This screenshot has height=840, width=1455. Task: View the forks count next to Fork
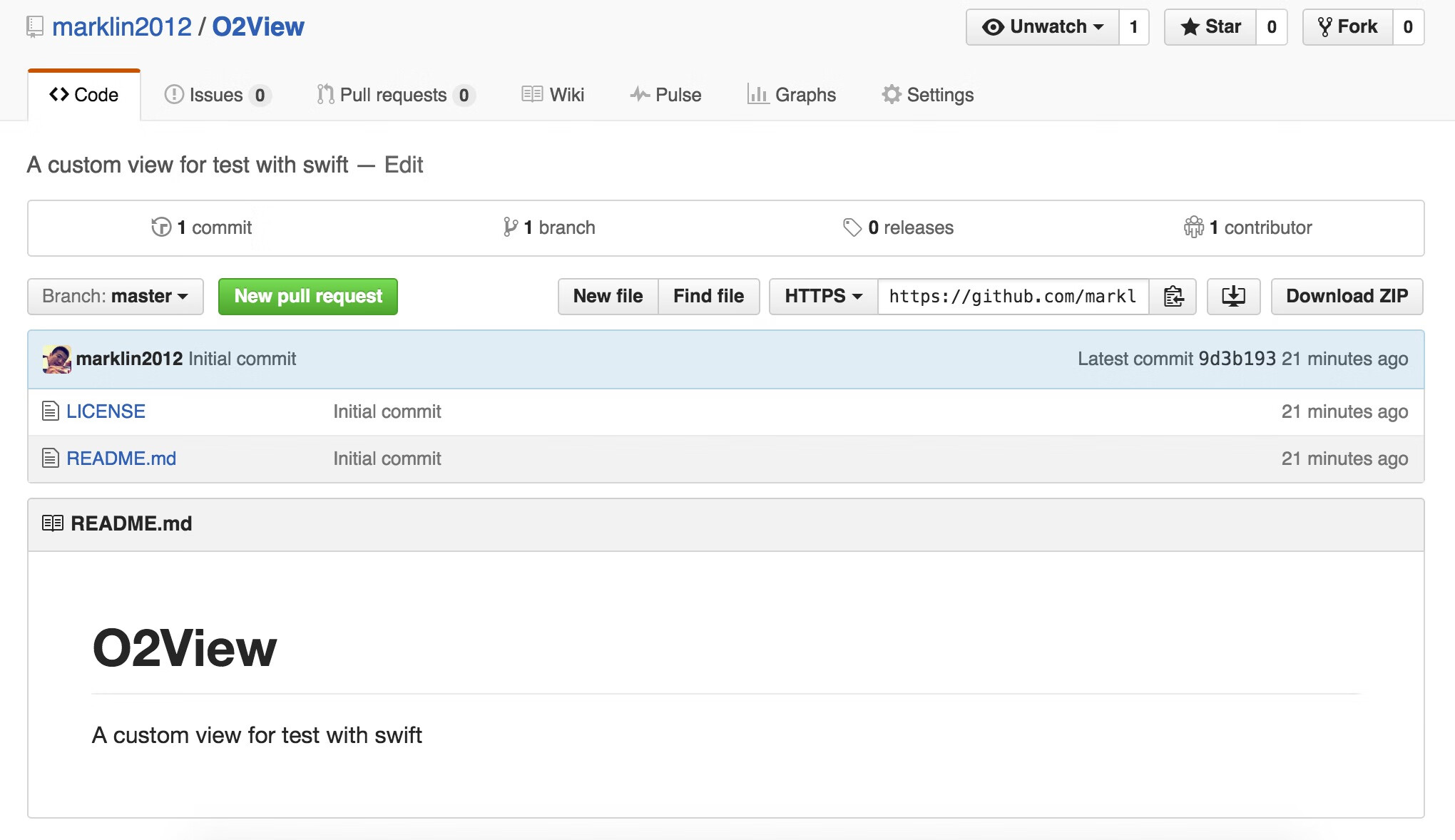coord(1409,27)
